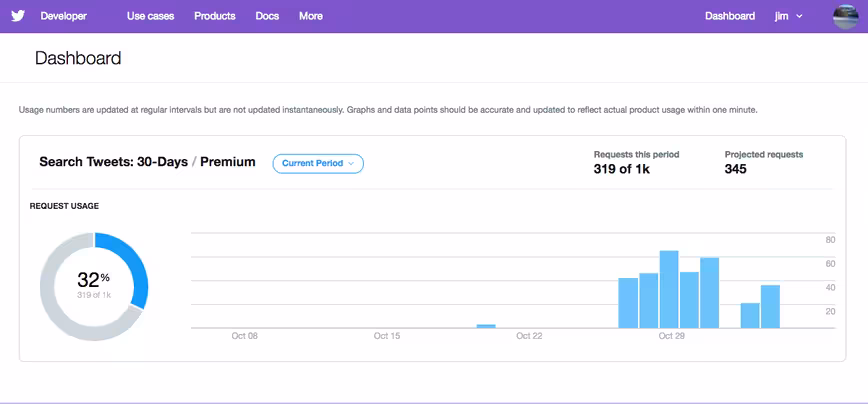Click the Dashboard link in the header

730,16
